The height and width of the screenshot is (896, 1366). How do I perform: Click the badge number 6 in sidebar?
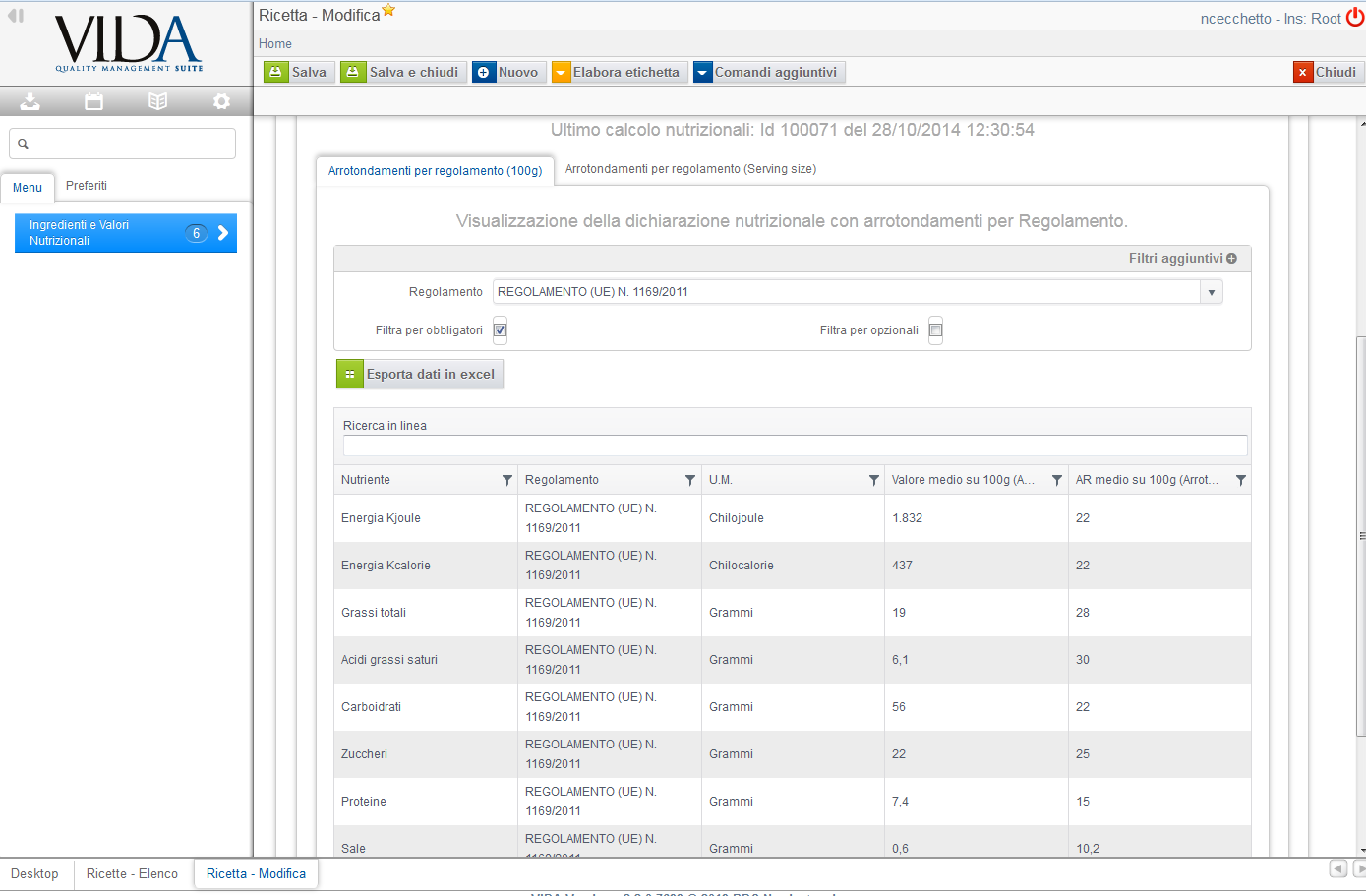point(197,233)
